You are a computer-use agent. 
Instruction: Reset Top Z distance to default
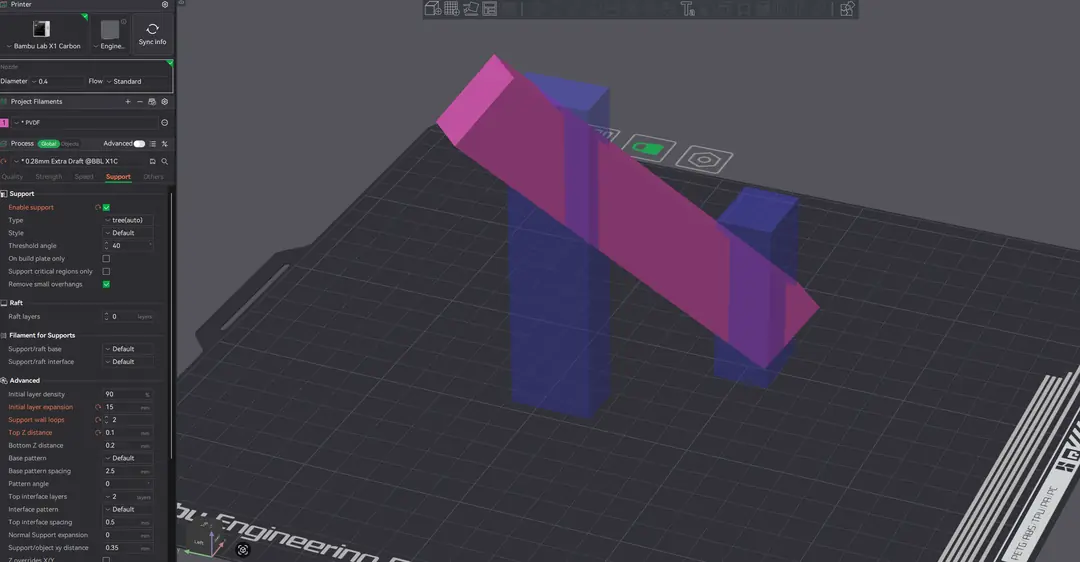pyautogui.click(x=98, y=433)
